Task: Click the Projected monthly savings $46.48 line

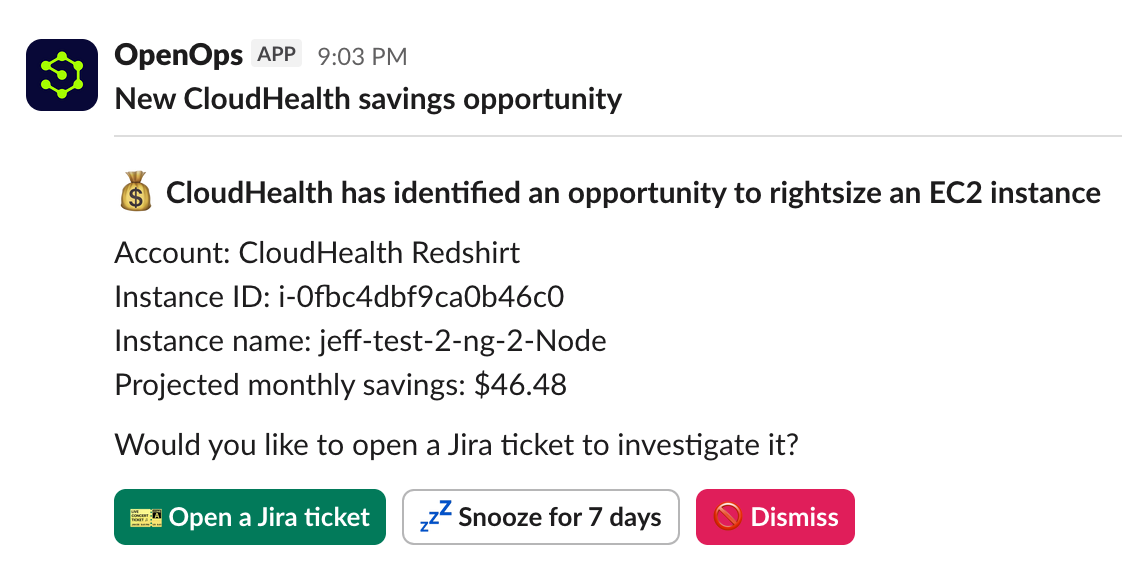Action: click(341, 385)
